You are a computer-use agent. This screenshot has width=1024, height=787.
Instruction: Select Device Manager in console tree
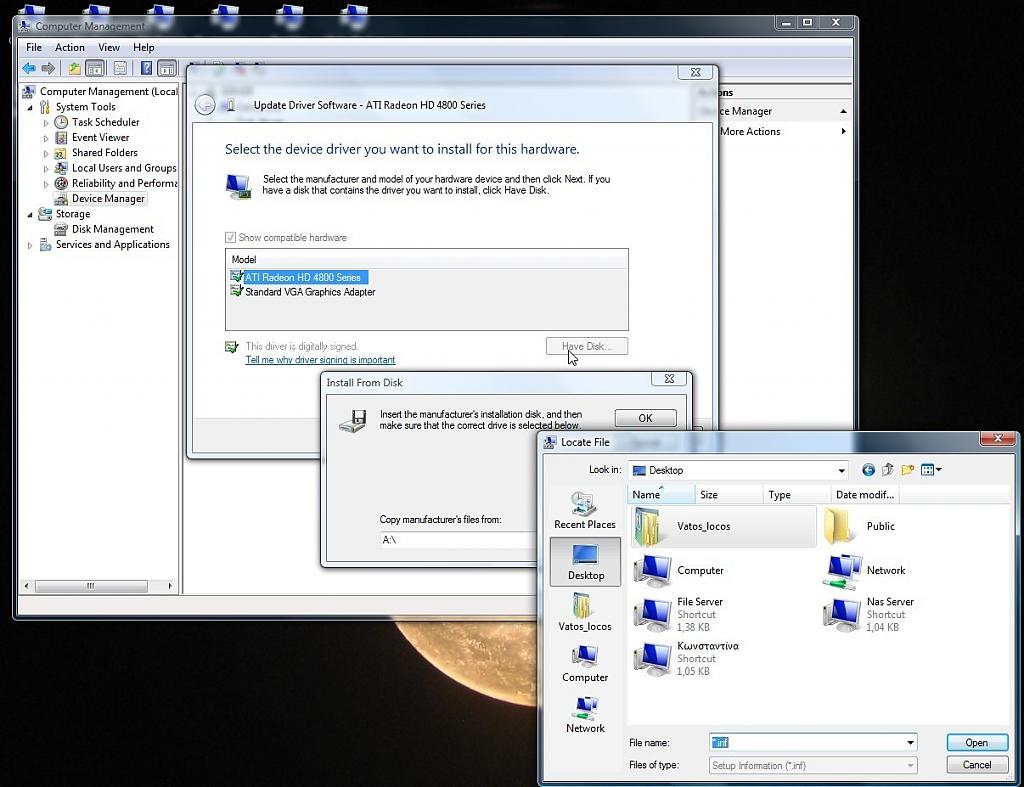click(101, 199)
